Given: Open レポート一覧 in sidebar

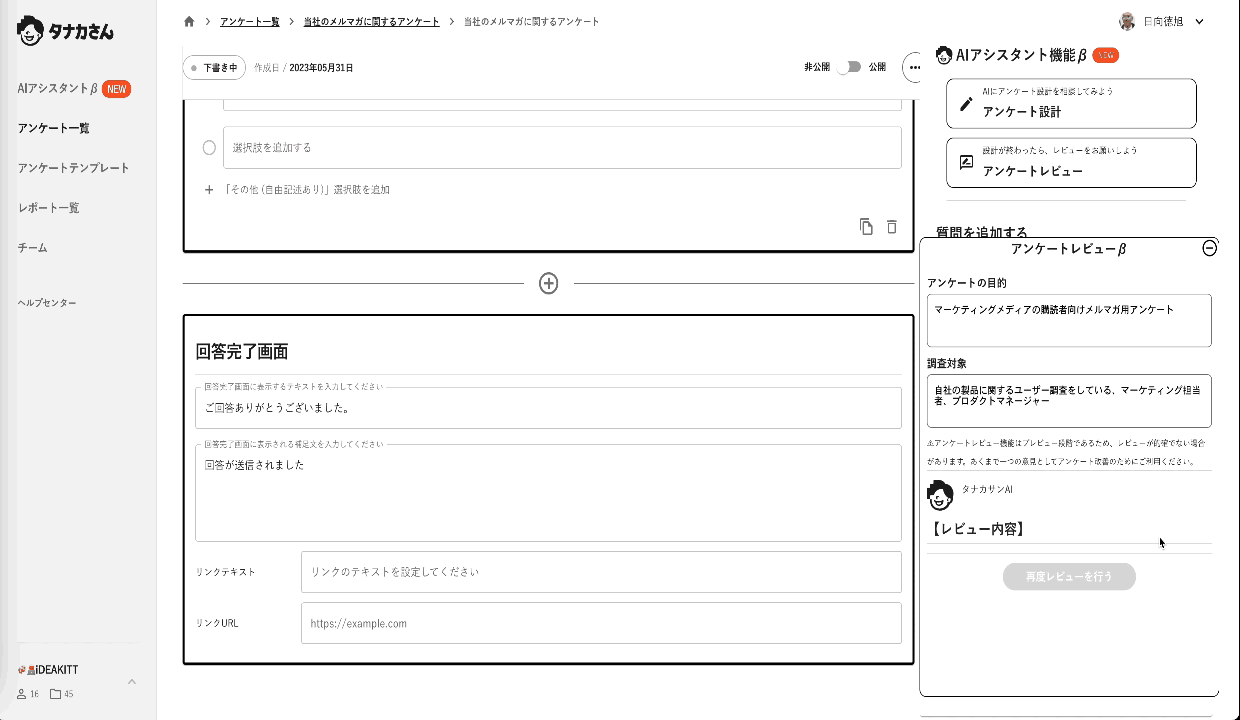Looking at the screenshot, I should click(48, 208).
